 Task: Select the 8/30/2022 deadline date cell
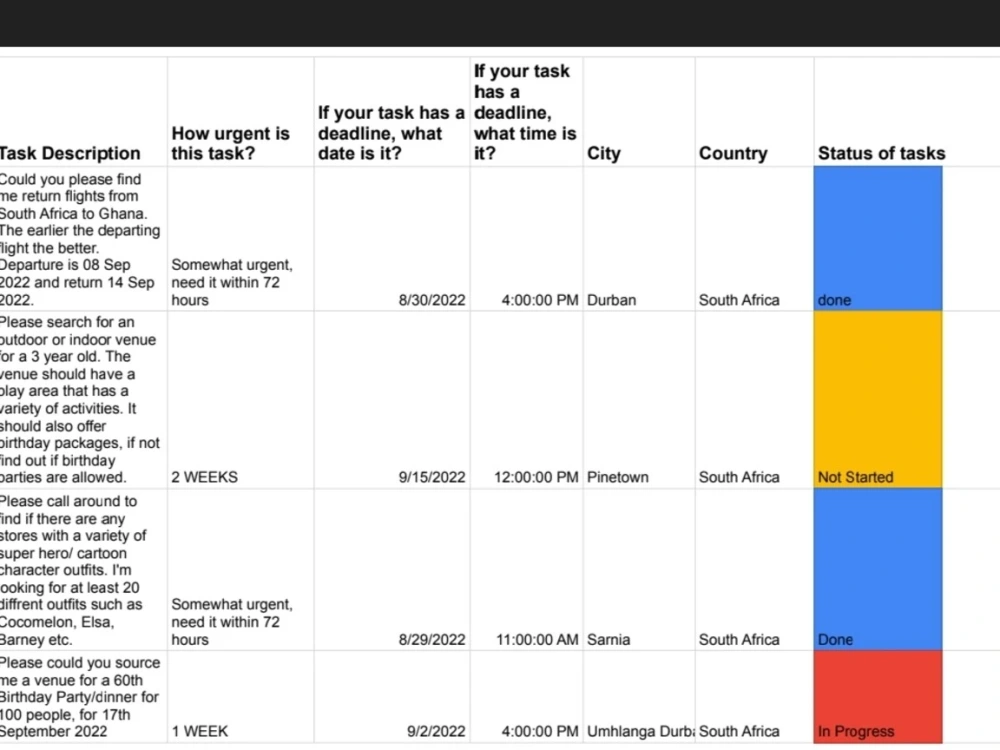(392, 239)
